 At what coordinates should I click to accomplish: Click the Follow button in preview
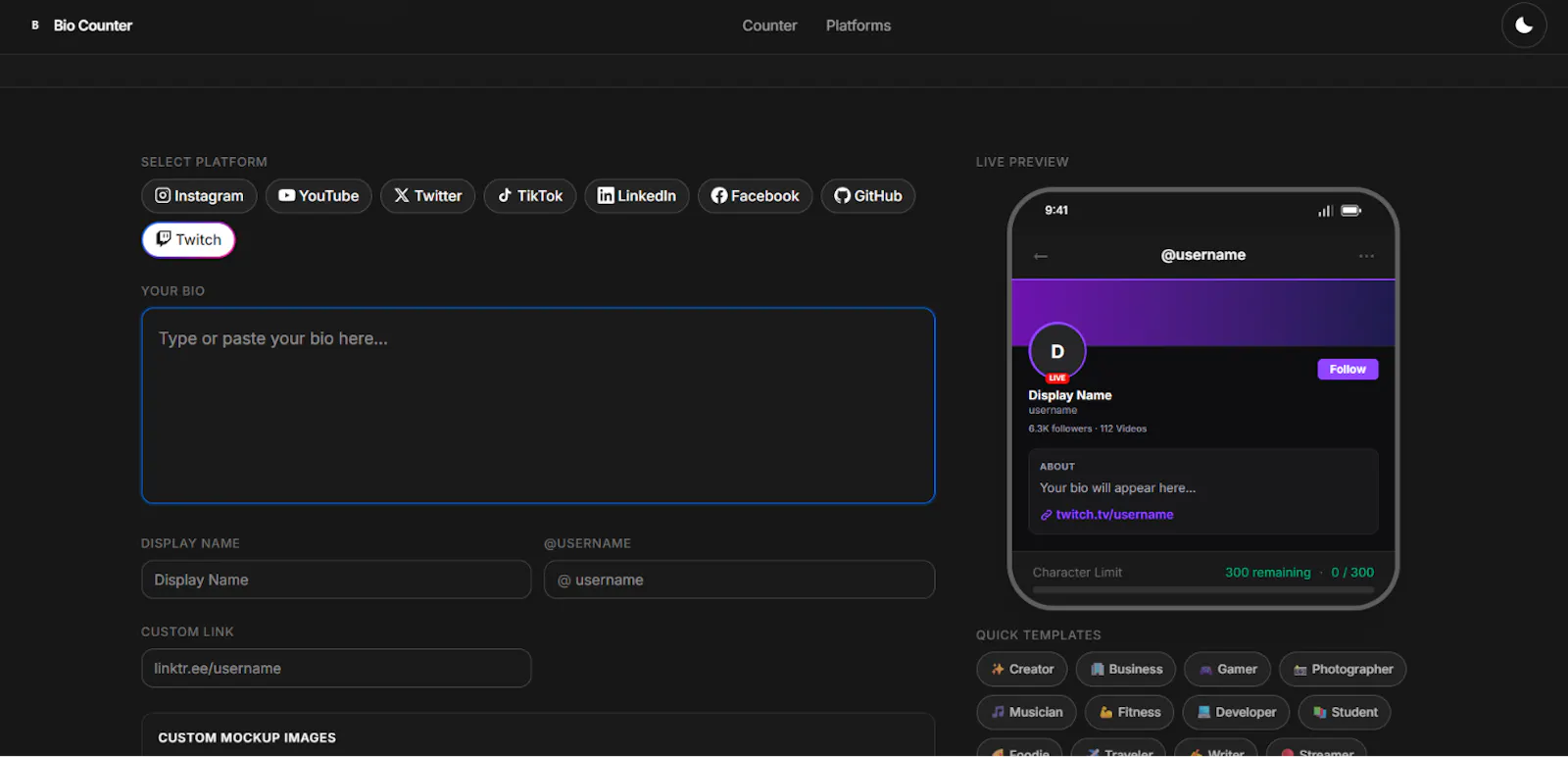1347,369
